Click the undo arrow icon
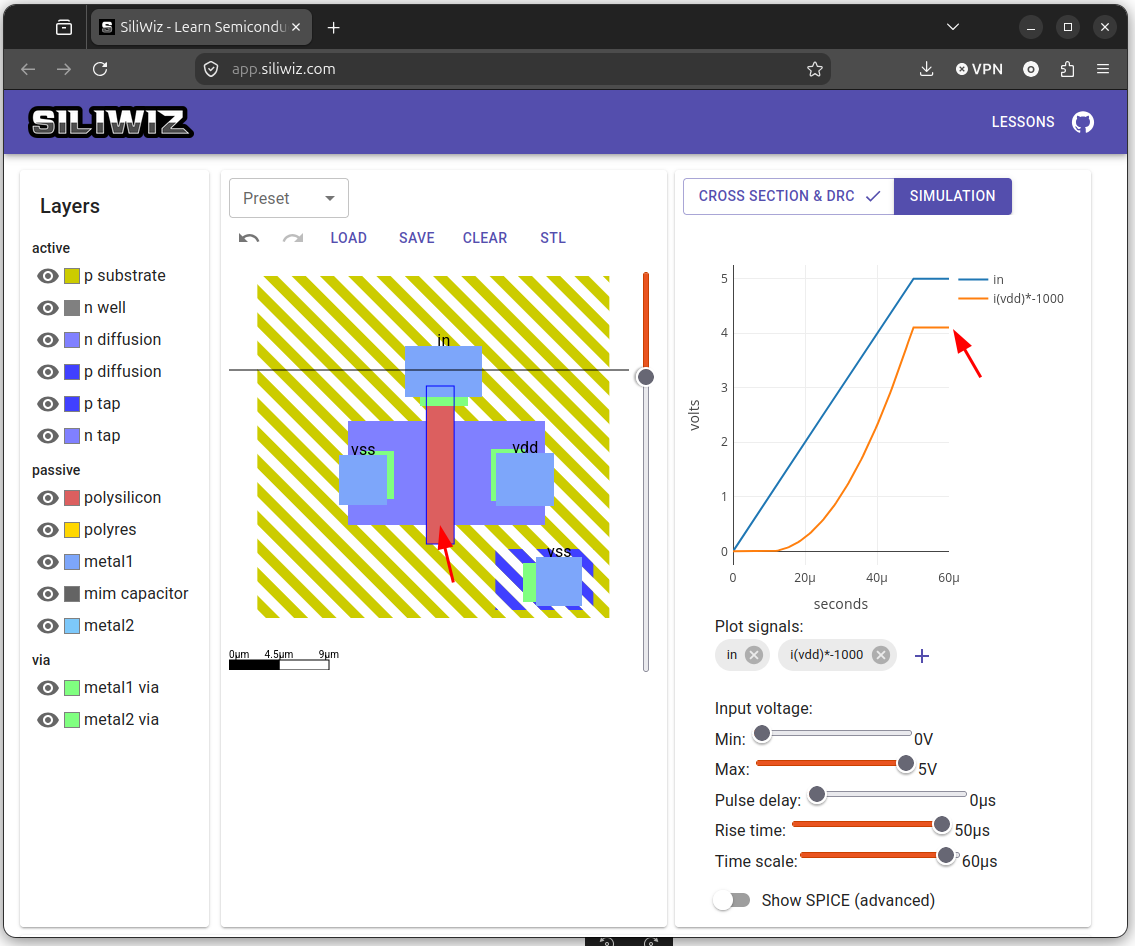The height and width of the screenshot is (946, 1135). tap(249, 238)
